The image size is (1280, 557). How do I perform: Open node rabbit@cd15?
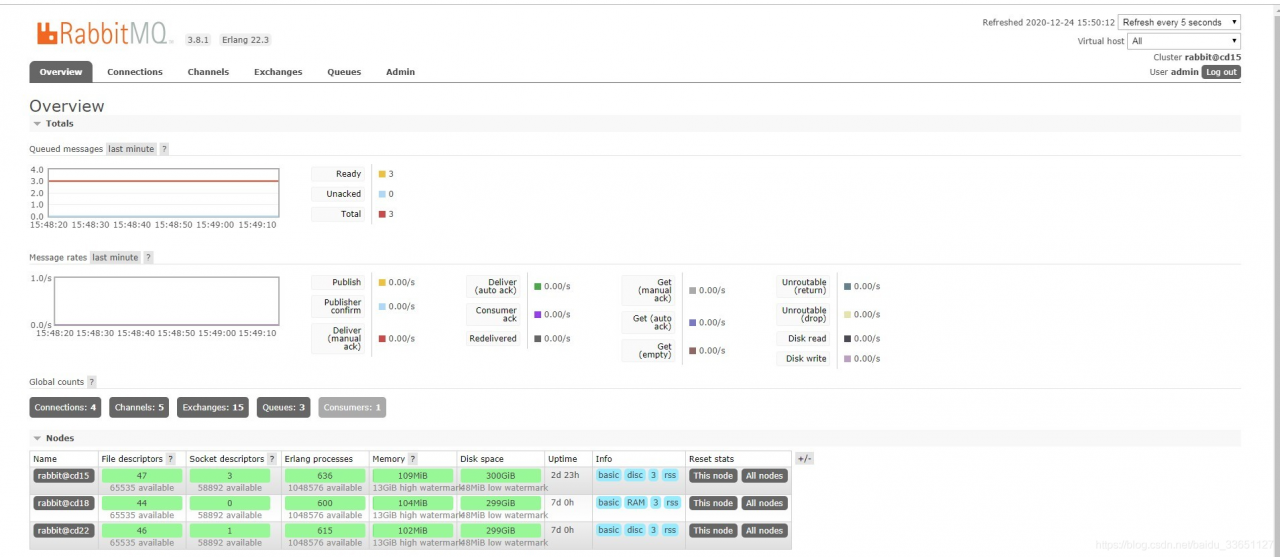point(63,476)
